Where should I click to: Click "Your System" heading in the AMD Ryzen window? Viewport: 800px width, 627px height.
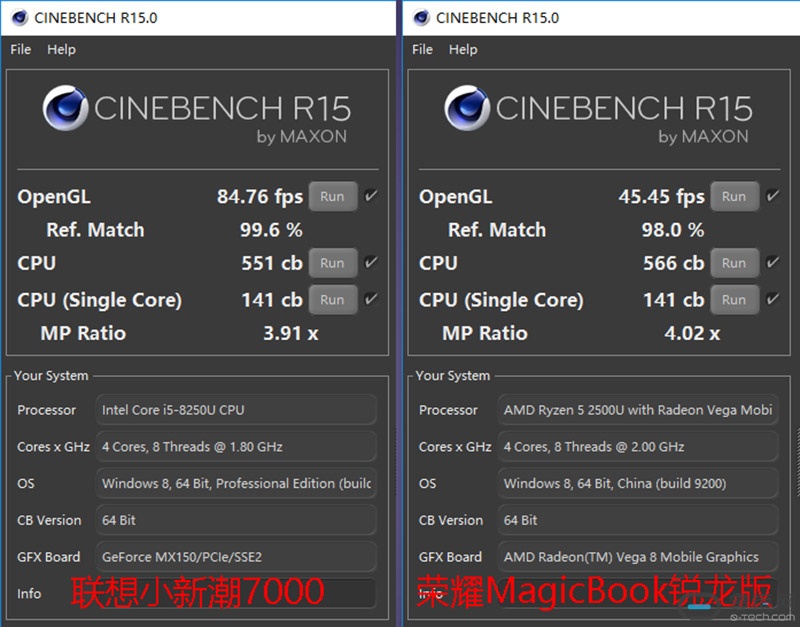click(x=453, y=376)
